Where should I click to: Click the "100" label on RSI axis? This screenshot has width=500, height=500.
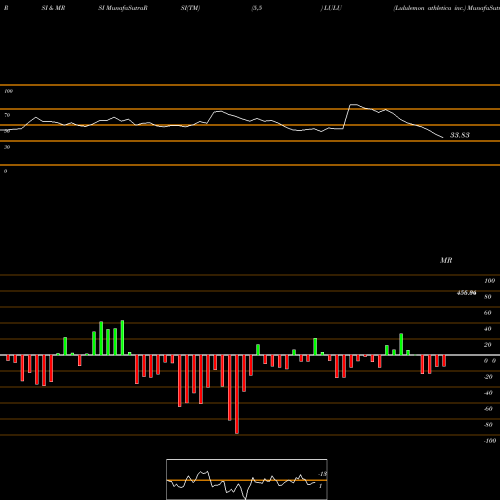click(8, 91)
